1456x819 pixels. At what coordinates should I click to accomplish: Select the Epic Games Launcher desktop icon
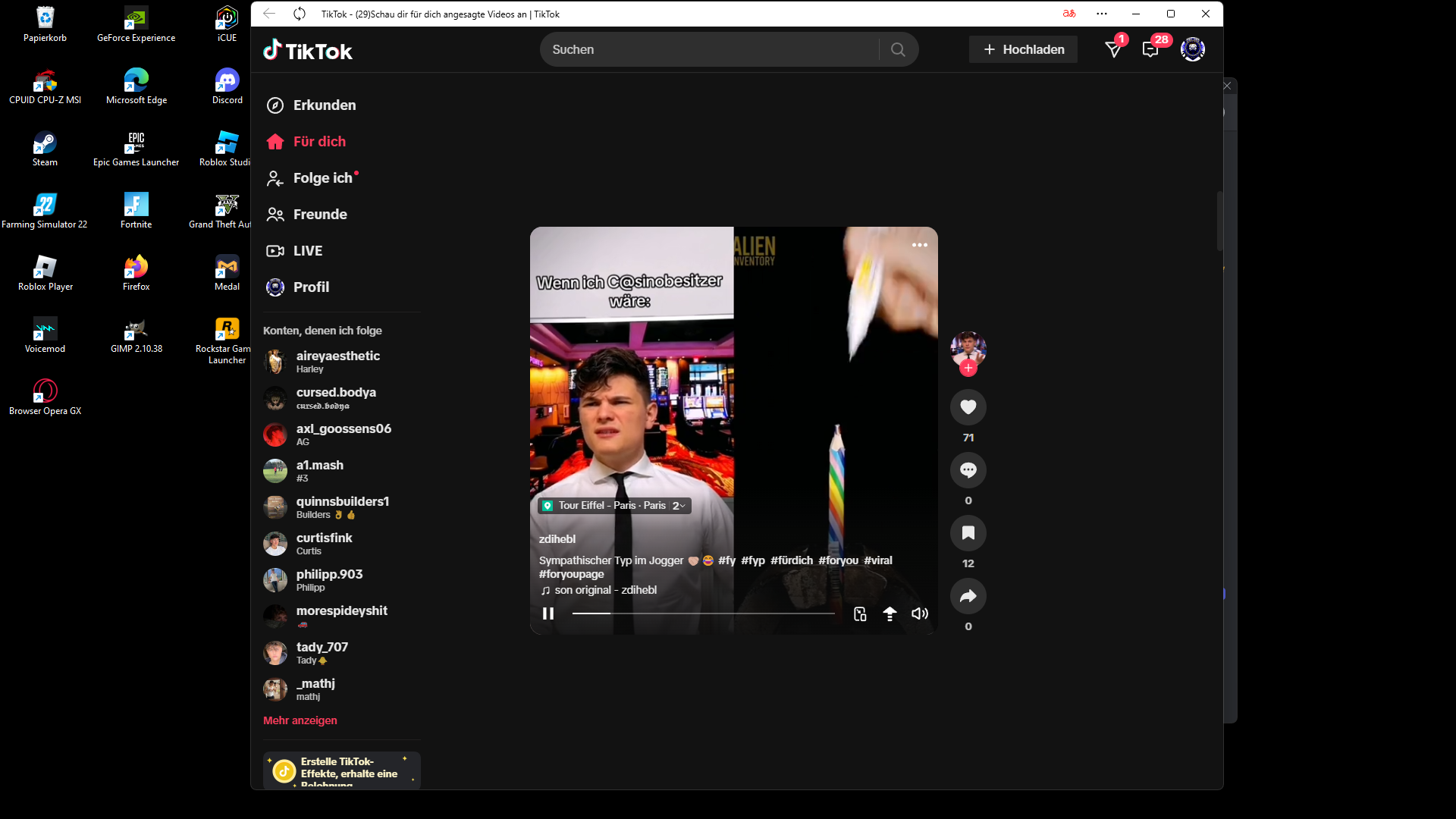pyautogui.click(x=136, y=149)
